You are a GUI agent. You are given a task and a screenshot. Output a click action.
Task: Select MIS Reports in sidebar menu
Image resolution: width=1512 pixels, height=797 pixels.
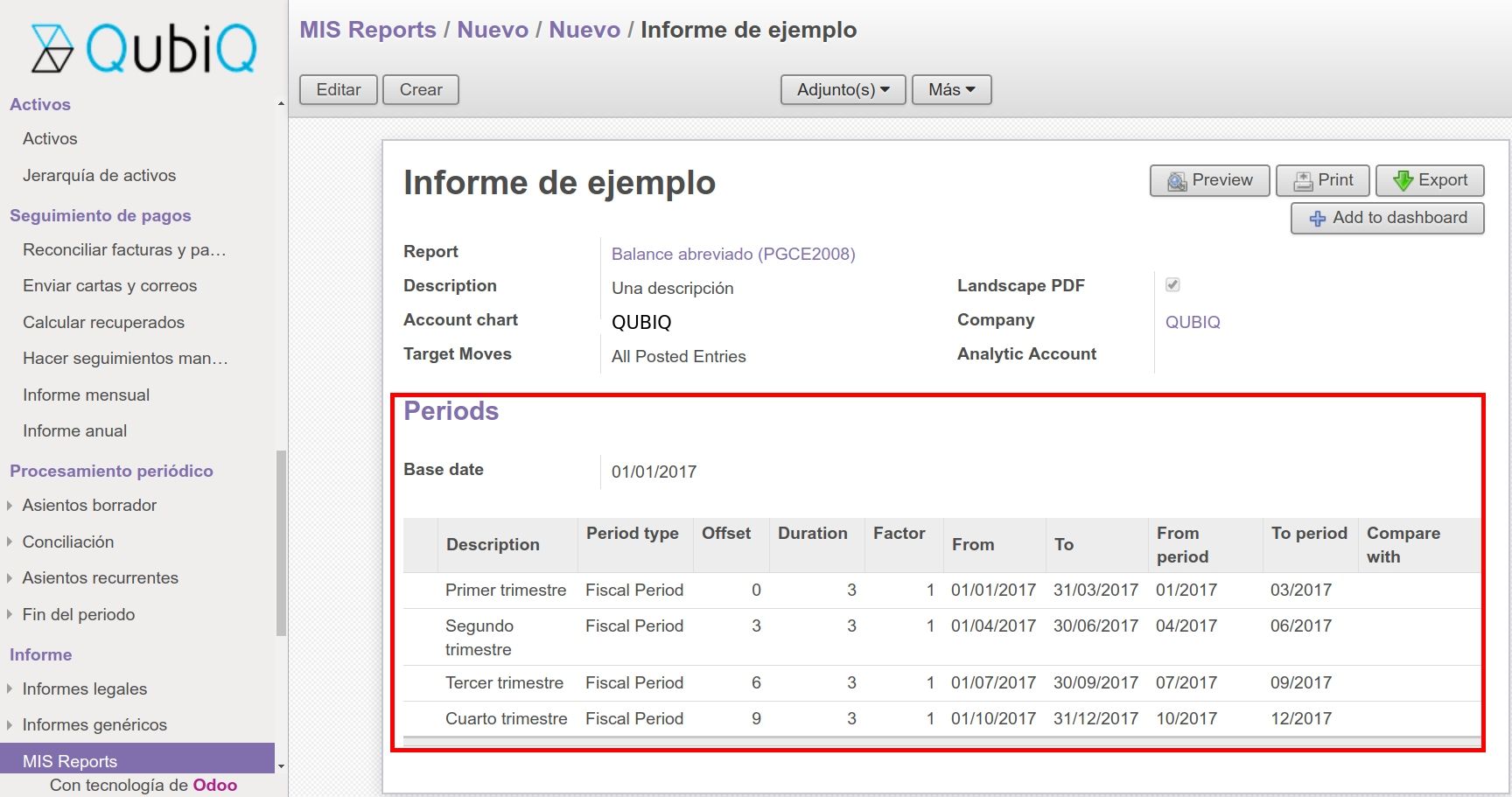pyautogui.click(x=70, y=760)
